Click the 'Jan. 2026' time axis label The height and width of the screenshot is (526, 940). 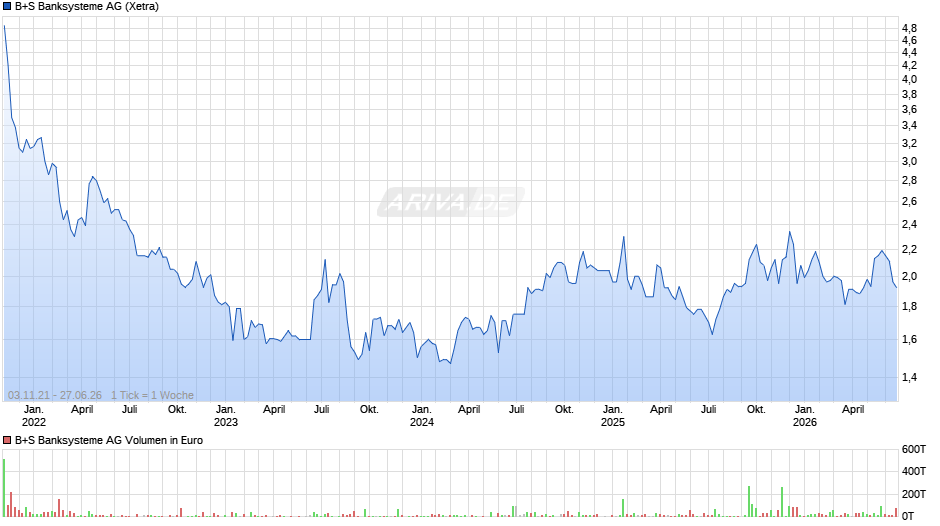[805, 416]
